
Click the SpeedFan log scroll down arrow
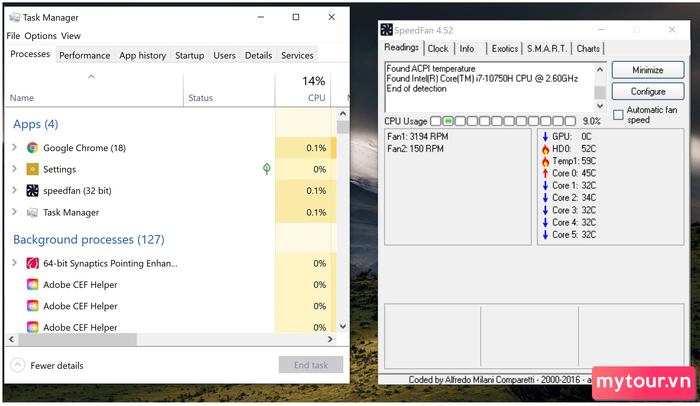[600, 106]
